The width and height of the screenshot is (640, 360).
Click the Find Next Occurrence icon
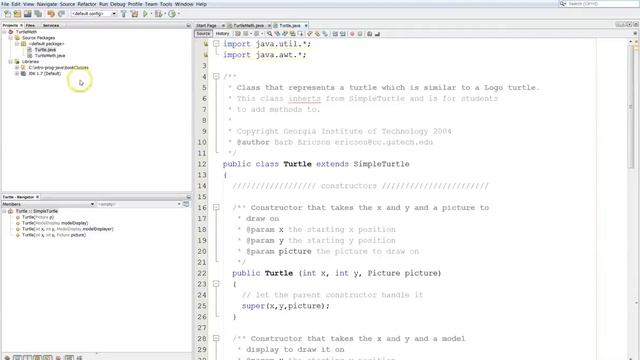285,34
